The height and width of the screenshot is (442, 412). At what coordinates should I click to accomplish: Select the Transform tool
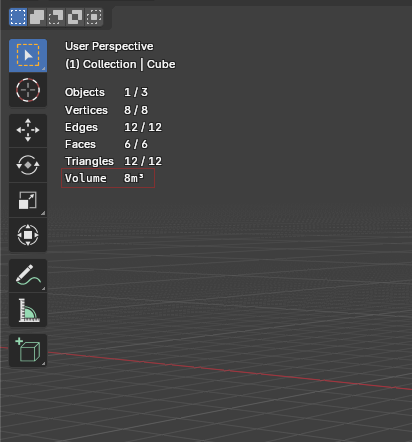point(28,235)
